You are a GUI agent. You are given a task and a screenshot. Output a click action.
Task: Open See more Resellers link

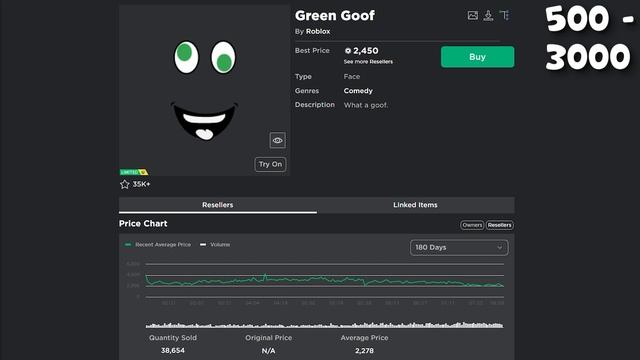368,62
